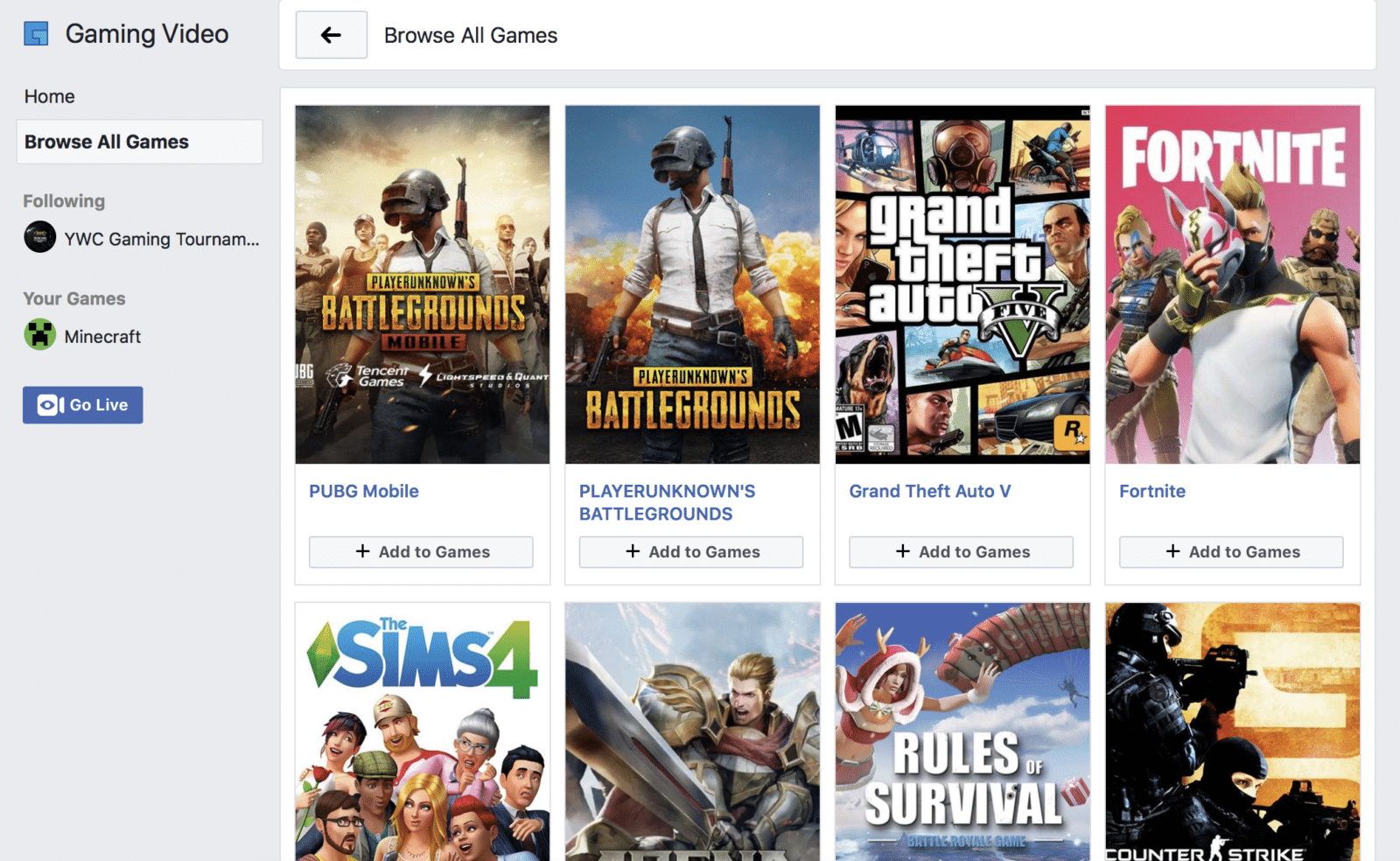Add PLAYERUNKNOWN'S BATTLEGROUNDS to games
This screenshot has height=861, width=1400.
coord(691,552)
